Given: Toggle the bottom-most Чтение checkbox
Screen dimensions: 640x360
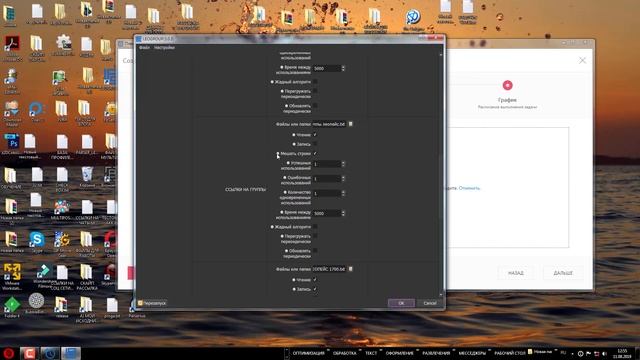Looking at the screenshot, I should (315, 280).
